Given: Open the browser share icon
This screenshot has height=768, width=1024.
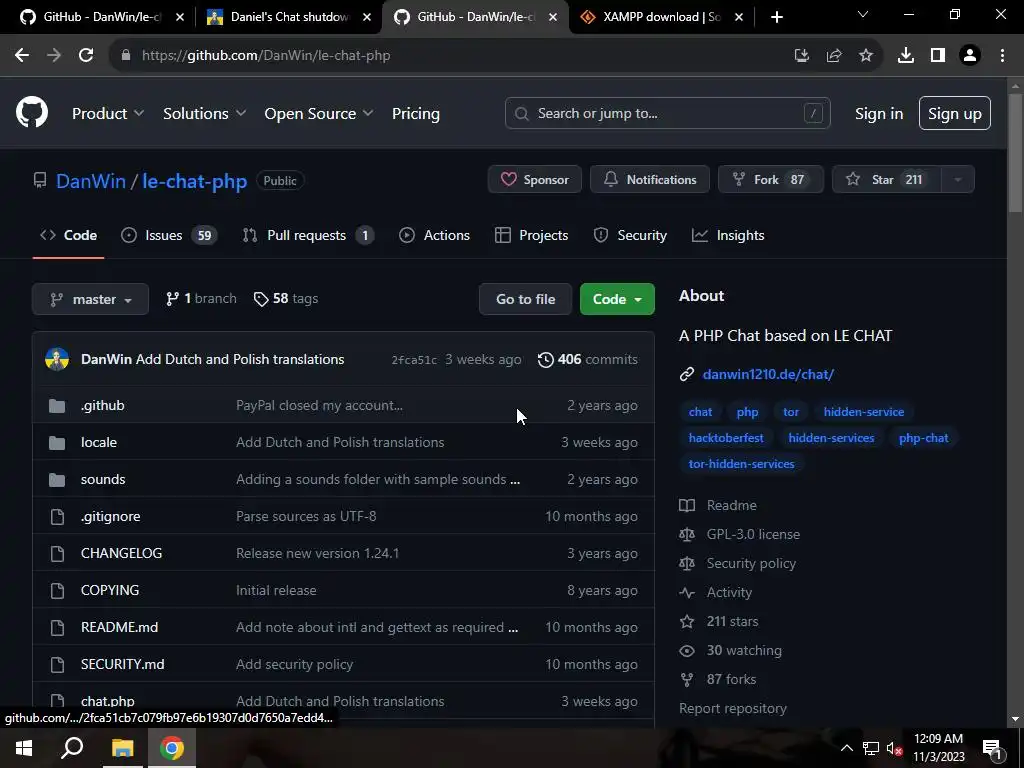Looking at the screenshot, I should [834, 56].
